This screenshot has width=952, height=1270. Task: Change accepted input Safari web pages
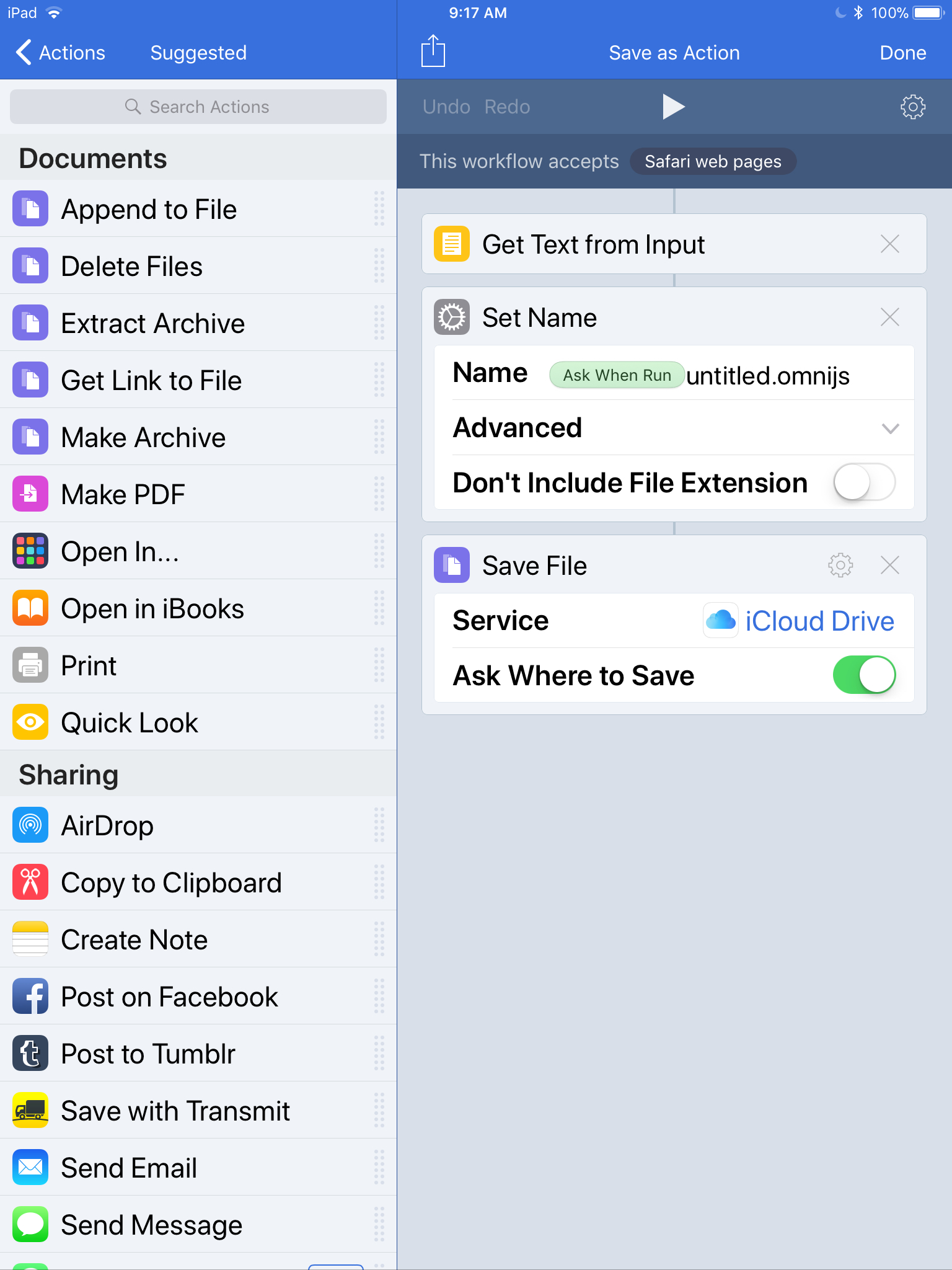[713, 161]
